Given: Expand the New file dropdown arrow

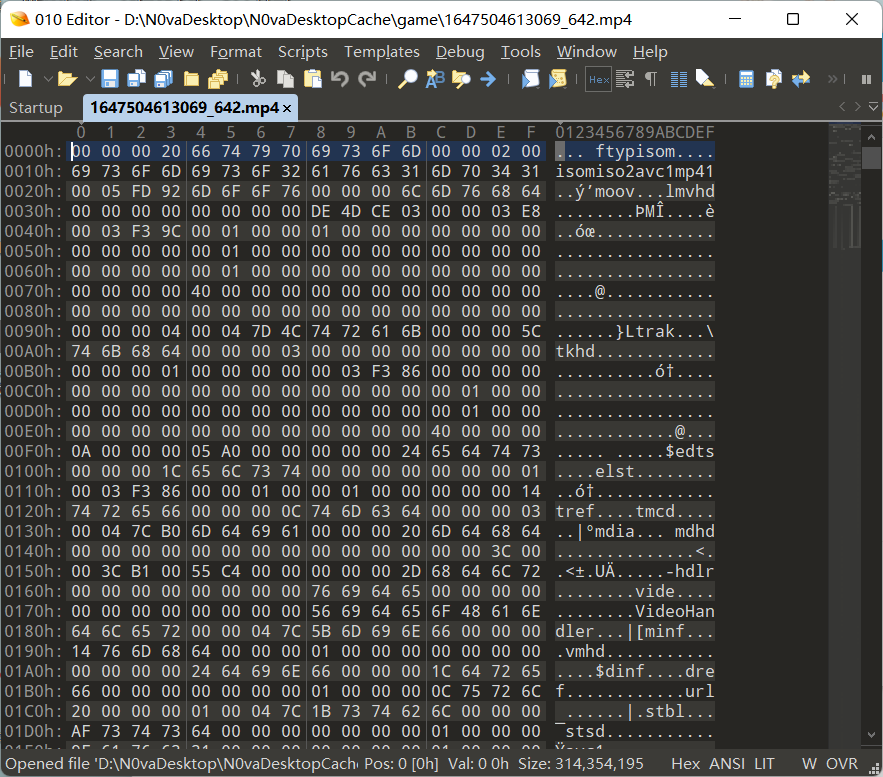Looking at the screenshot, I should (x=48, y=79).
